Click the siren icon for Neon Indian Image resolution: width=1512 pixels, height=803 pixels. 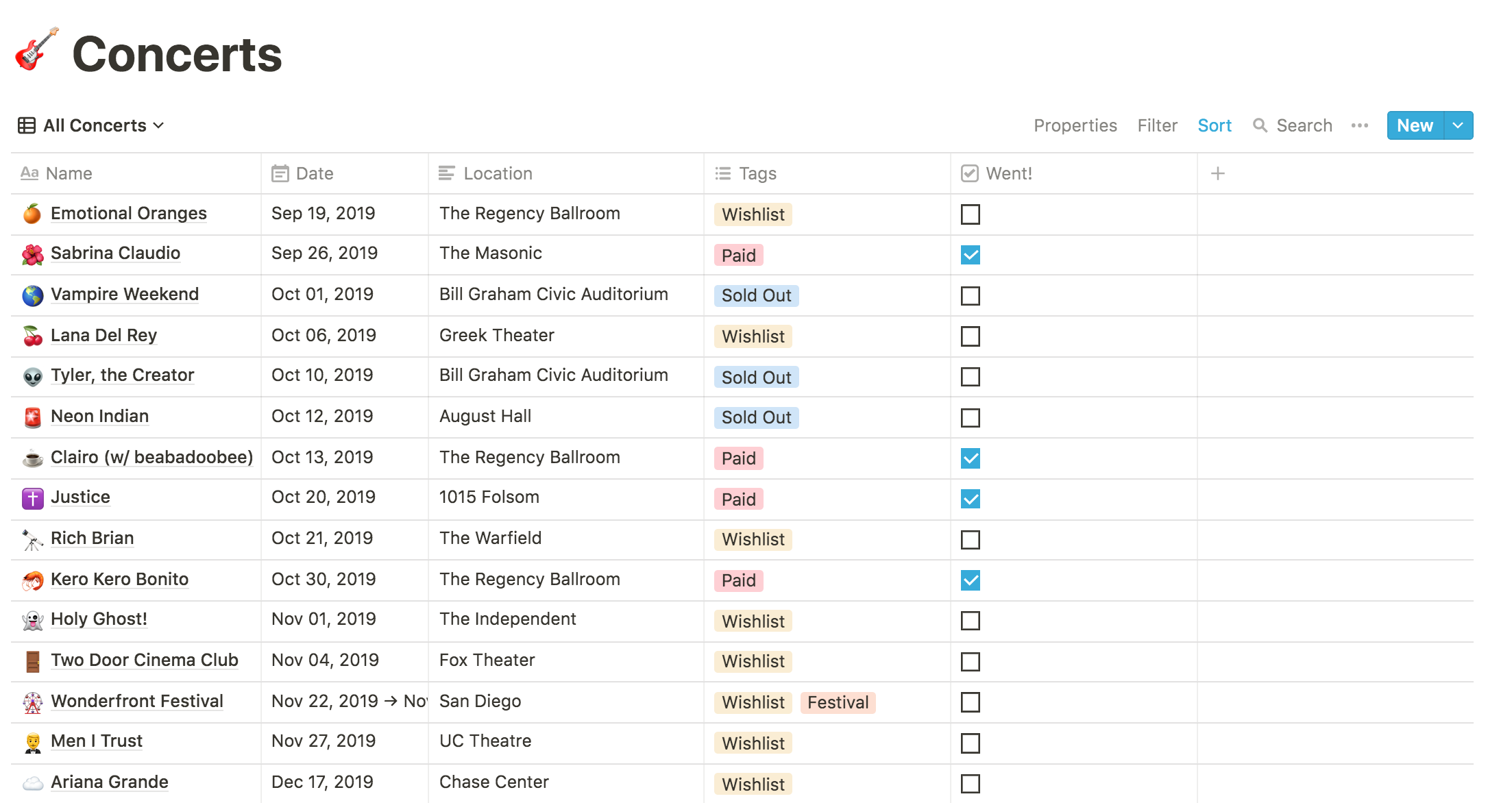(32, 417)
